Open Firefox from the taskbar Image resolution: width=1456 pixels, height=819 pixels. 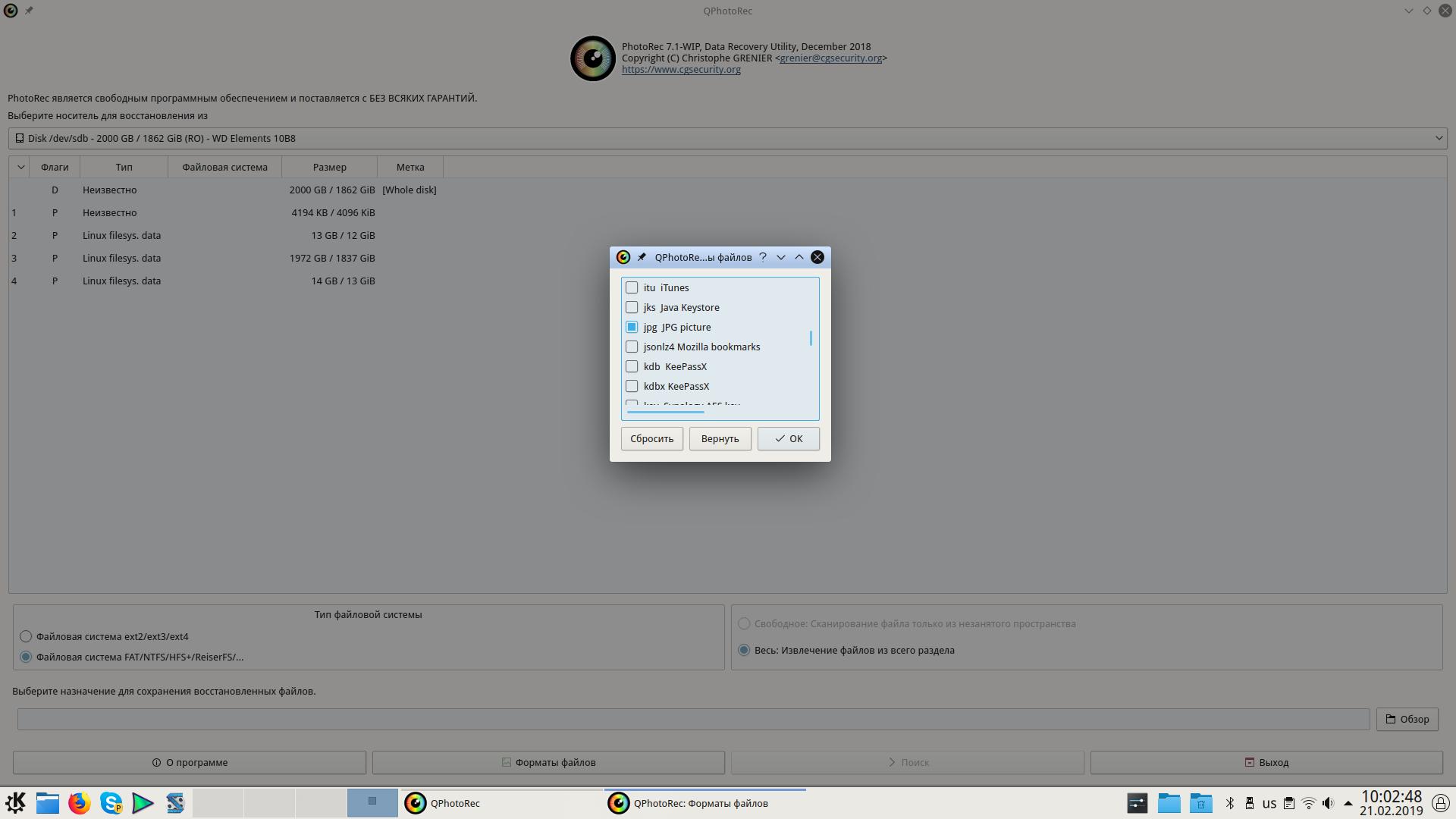coord(79,803)
